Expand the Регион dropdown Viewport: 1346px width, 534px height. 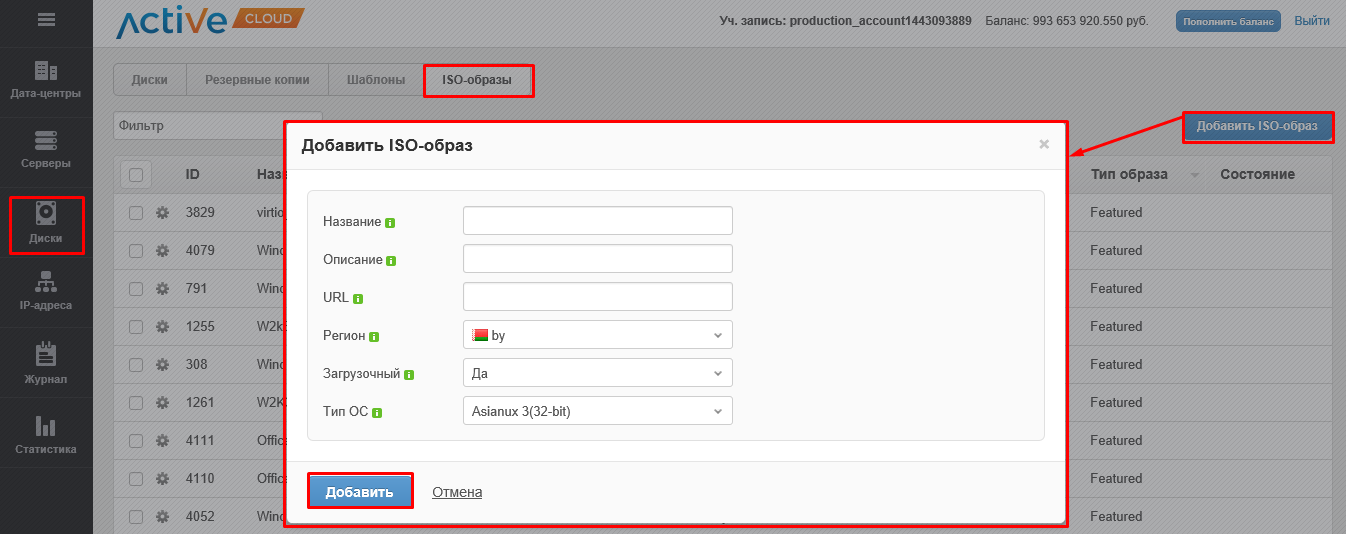597,335
